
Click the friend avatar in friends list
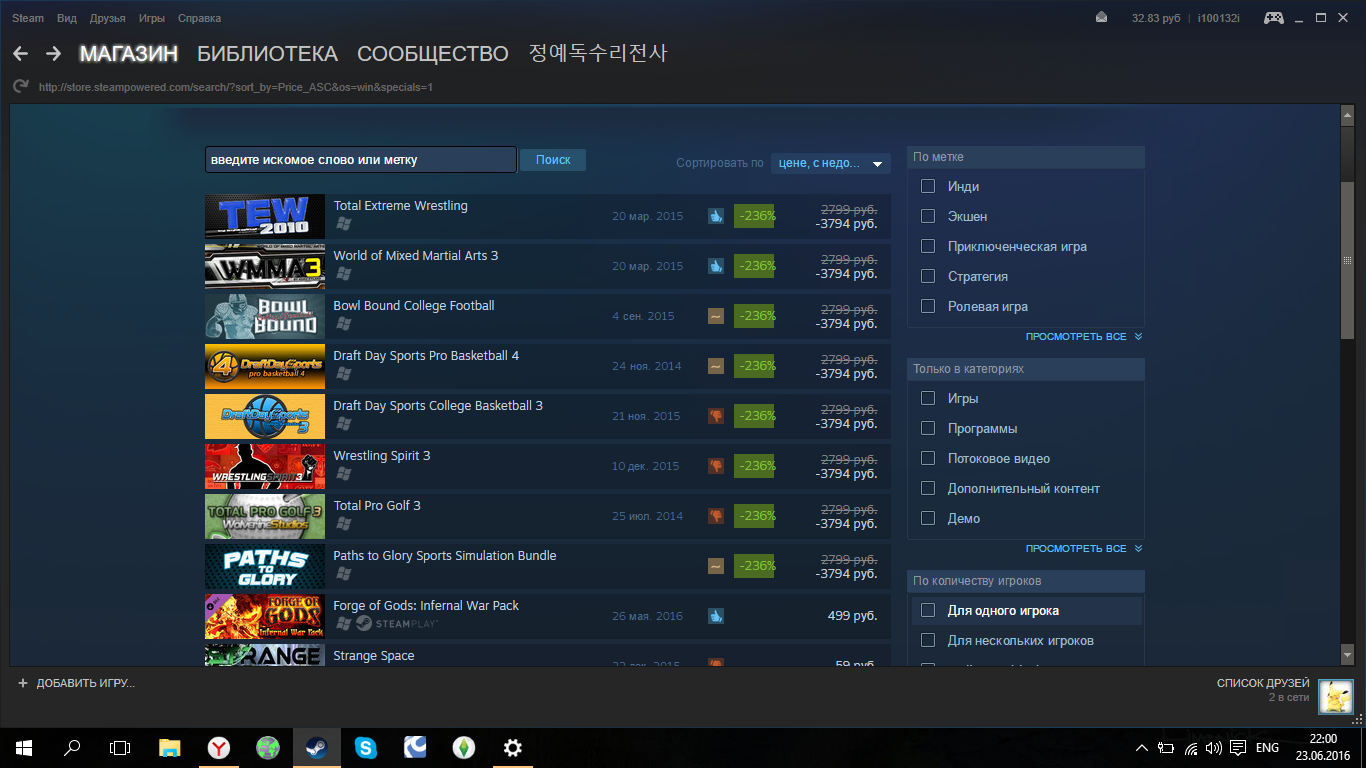pos(1335,696)
